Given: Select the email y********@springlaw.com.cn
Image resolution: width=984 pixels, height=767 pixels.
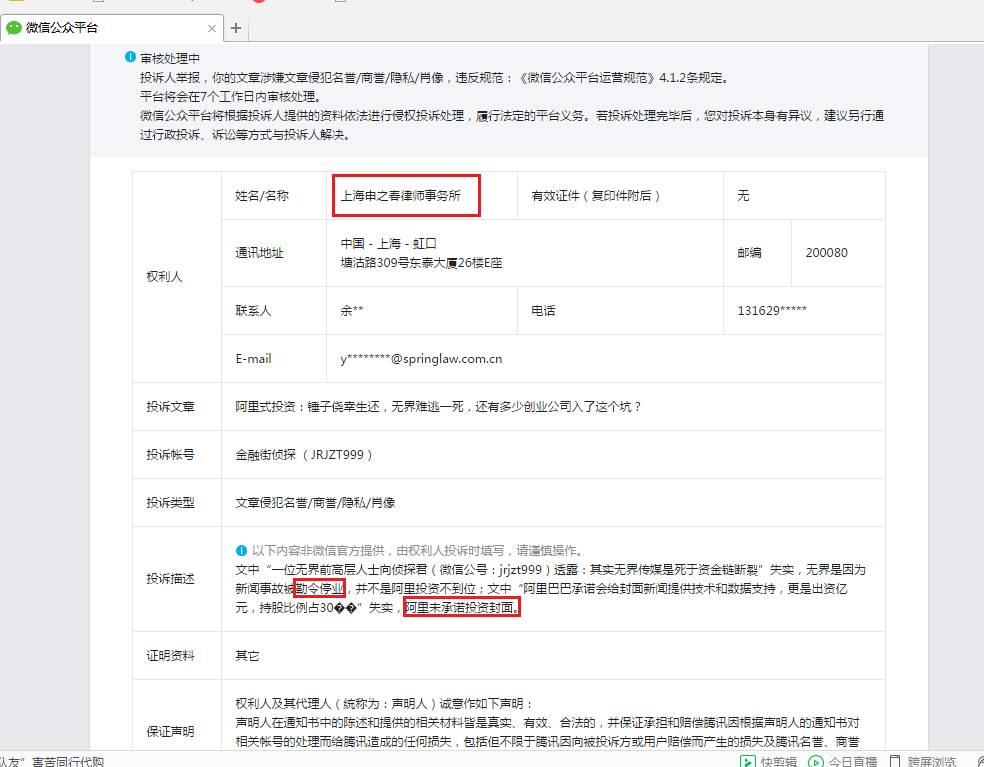Looking at the screenshot, I should point(421,359).
